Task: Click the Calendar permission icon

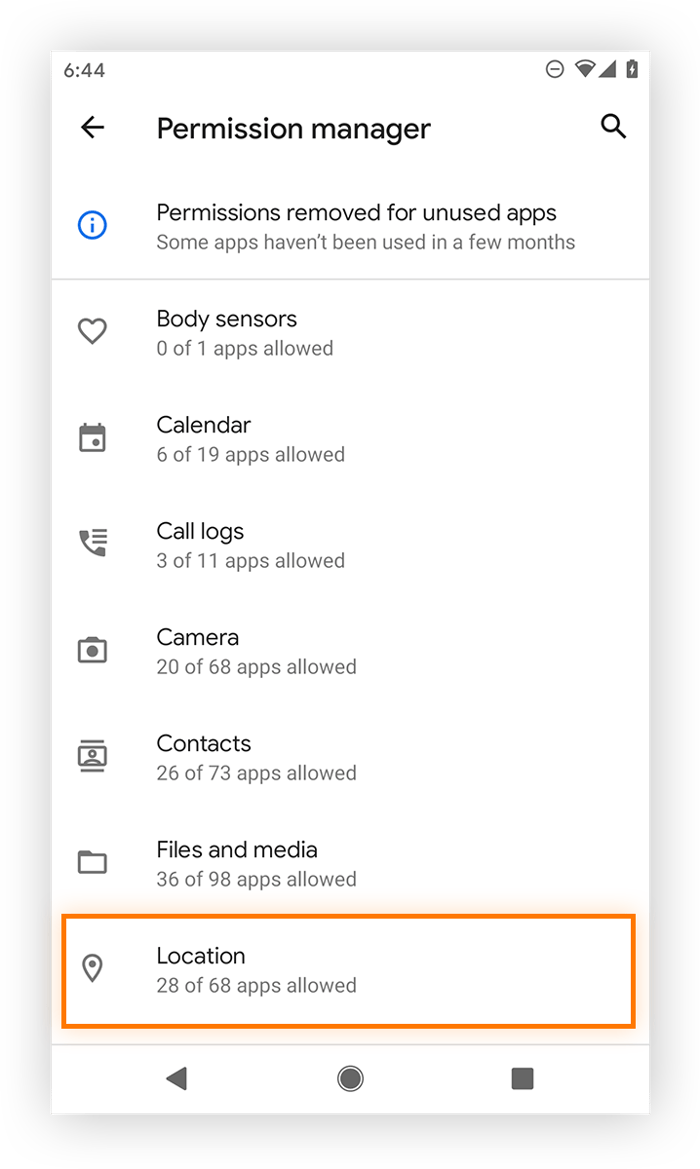Action: coord(92,437)
